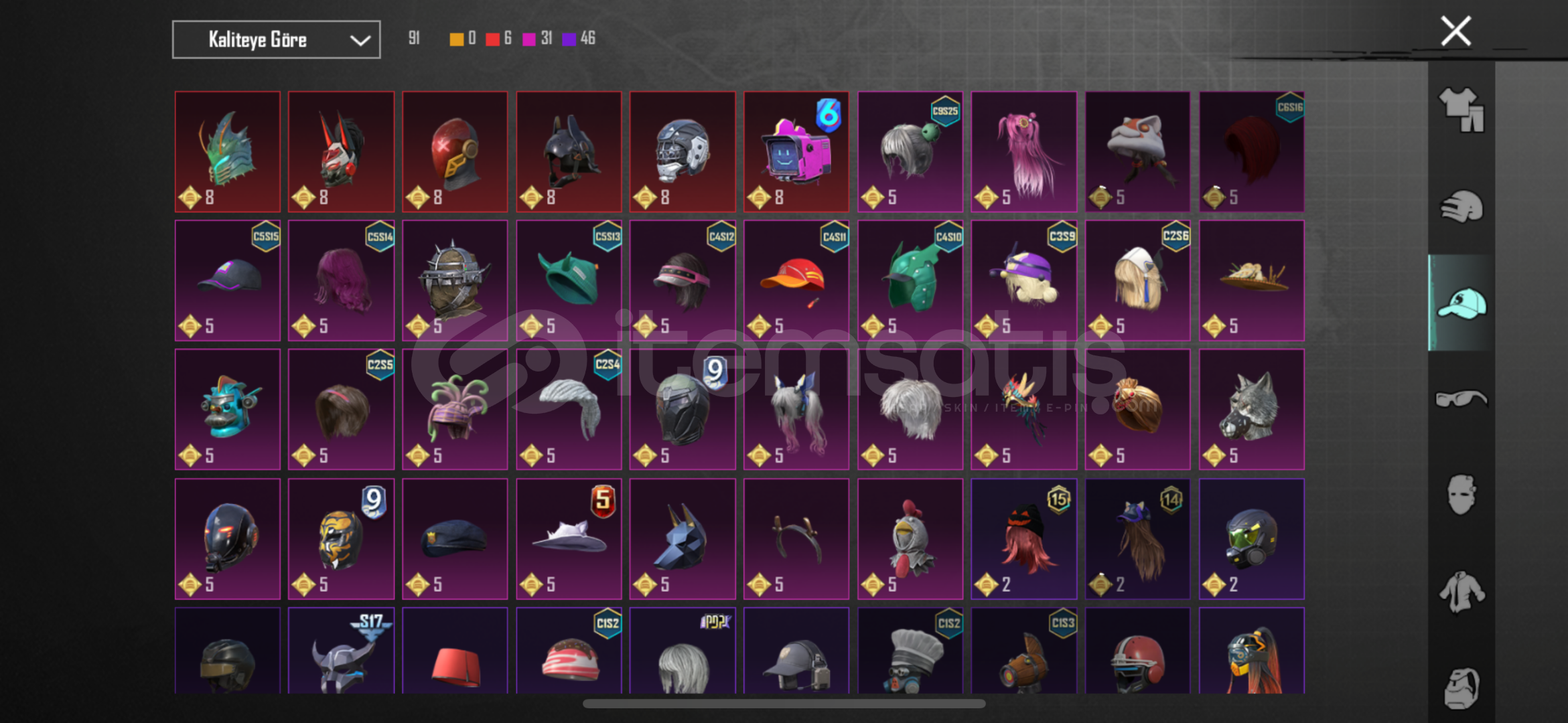Open the face mask category icon

[1462, 495]
